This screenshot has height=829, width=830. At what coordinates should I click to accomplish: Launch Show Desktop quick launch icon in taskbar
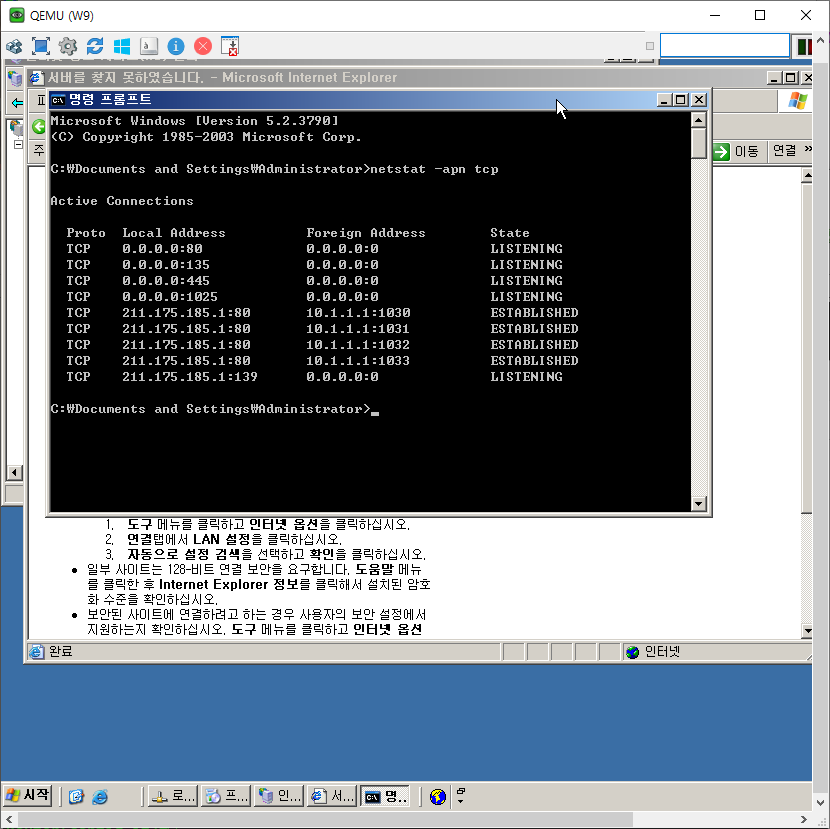(x=76, y=796)
